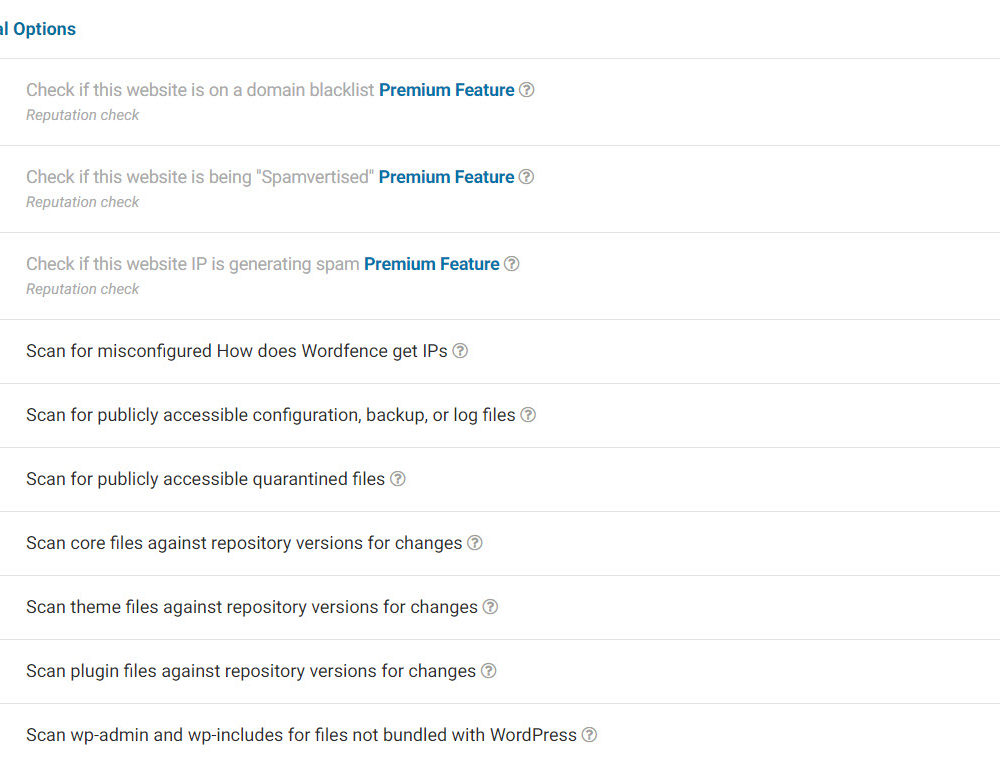
Task: Open Premium Feature link beside "Spamvertised" option
Action: [x=446, y=177]
